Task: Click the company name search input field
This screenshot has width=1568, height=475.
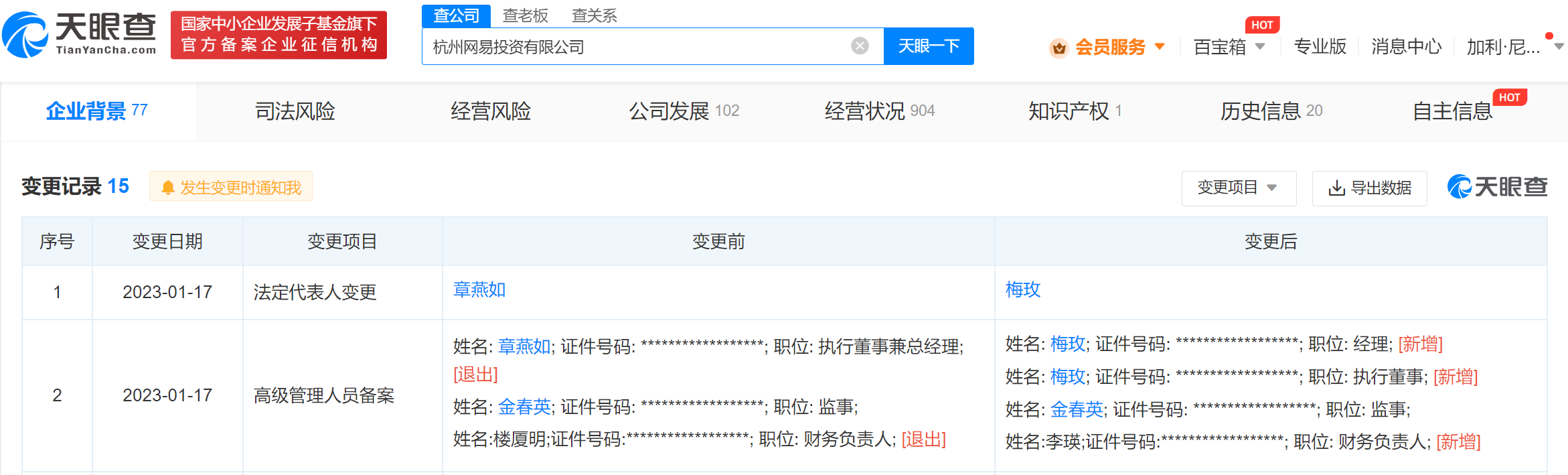Action: click(636, 47)
